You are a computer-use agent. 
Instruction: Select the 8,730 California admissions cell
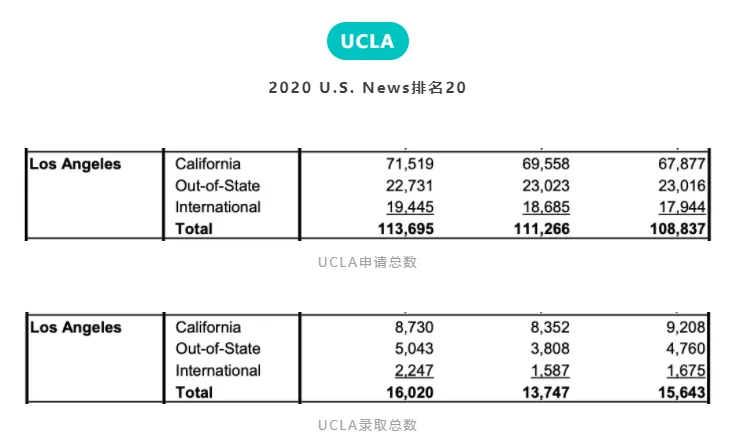(413, 327)
